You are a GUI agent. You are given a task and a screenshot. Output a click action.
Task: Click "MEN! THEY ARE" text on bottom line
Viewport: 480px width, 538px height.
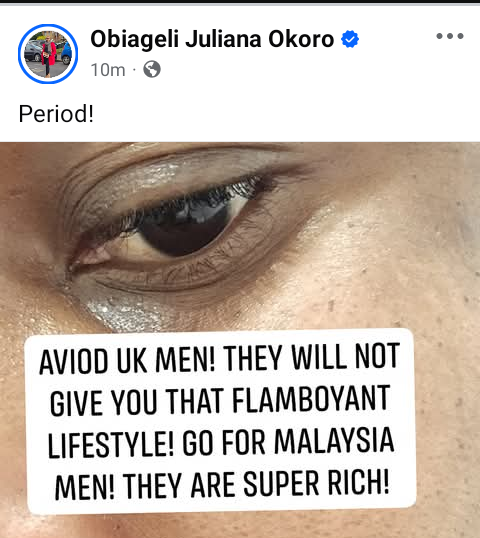145,485
